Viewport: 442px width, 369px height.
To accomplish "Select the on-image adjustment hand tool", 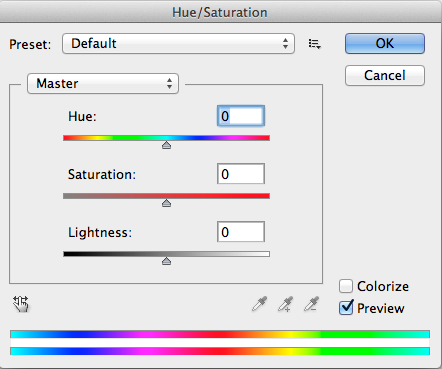I will (21, 304).
